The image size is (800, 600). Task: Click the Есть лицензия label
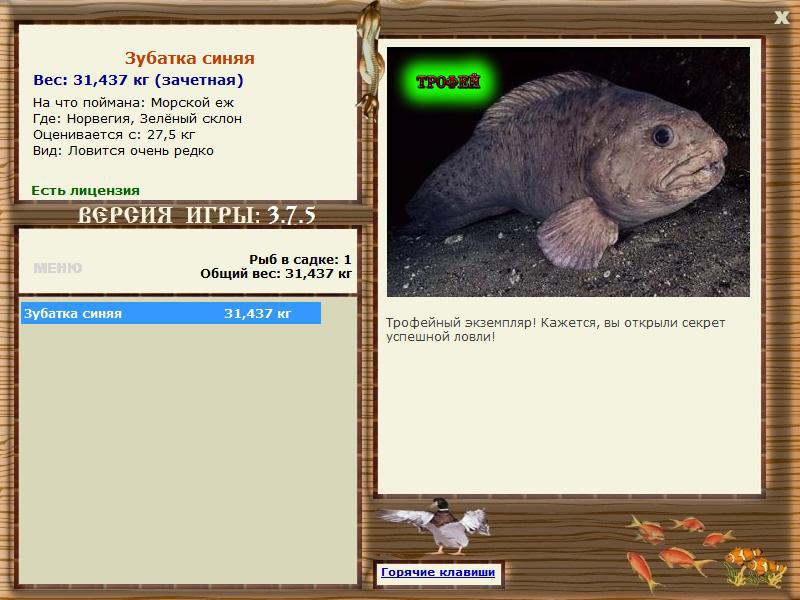[86, 191]
